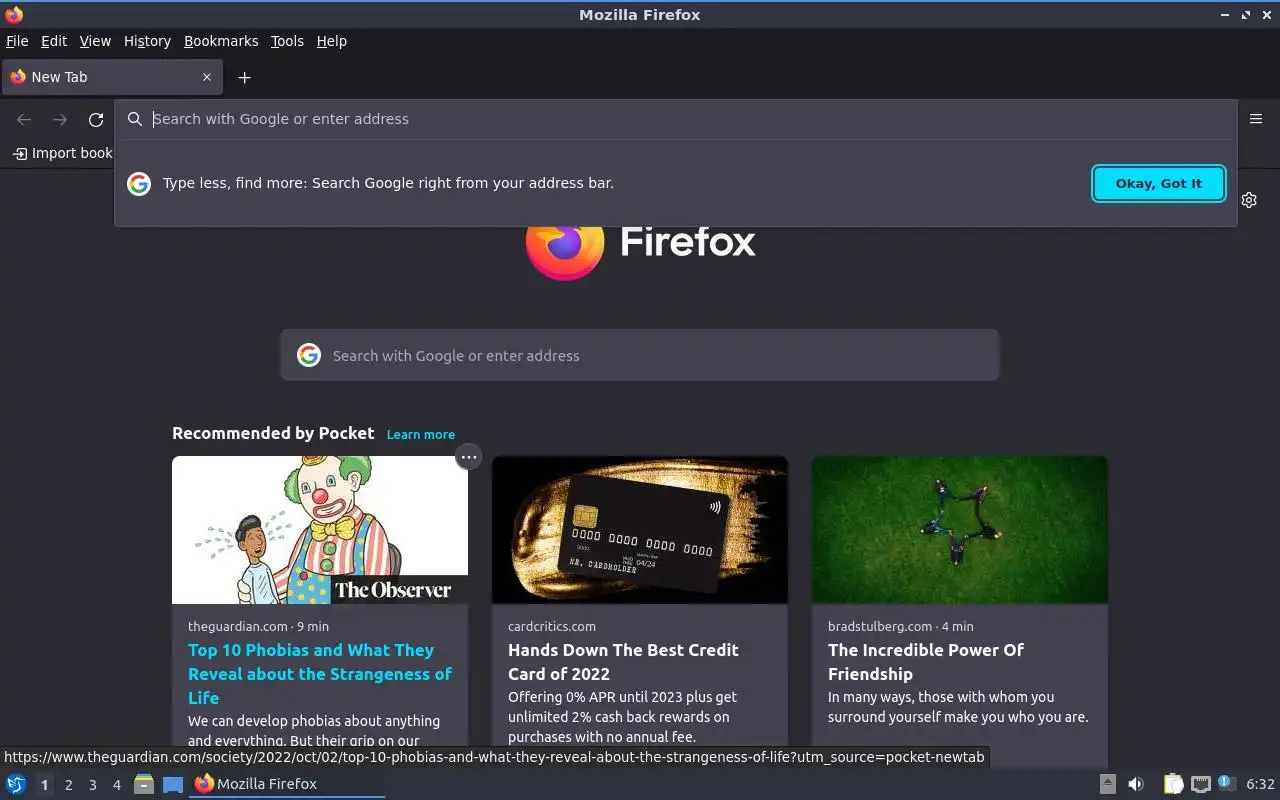The height and width of the screenshot is (800, 1280).
Task: Click cardcritics.com source text
Action: 552,626
